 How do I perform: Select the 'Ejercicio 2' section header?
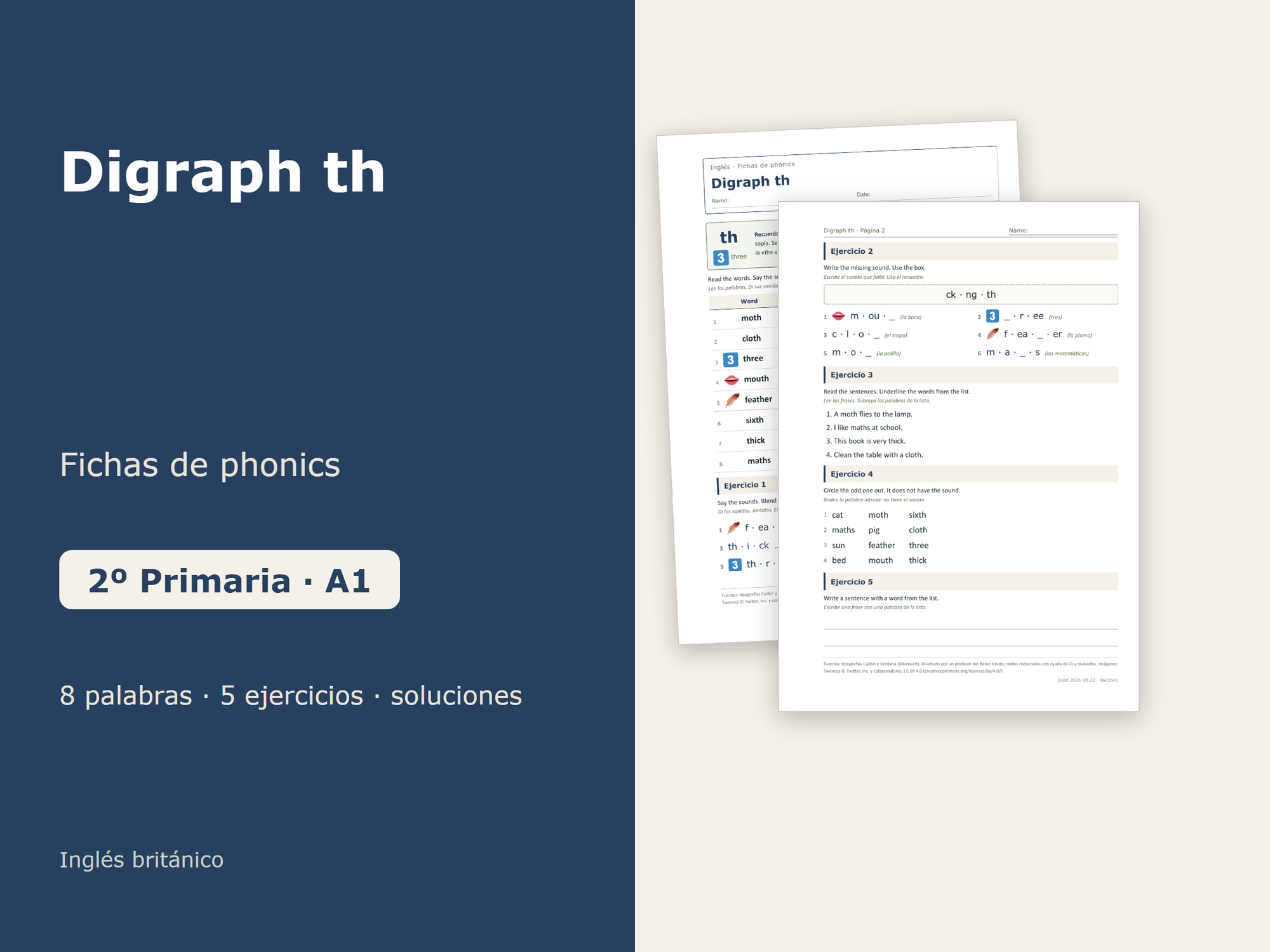click(970, 251)
